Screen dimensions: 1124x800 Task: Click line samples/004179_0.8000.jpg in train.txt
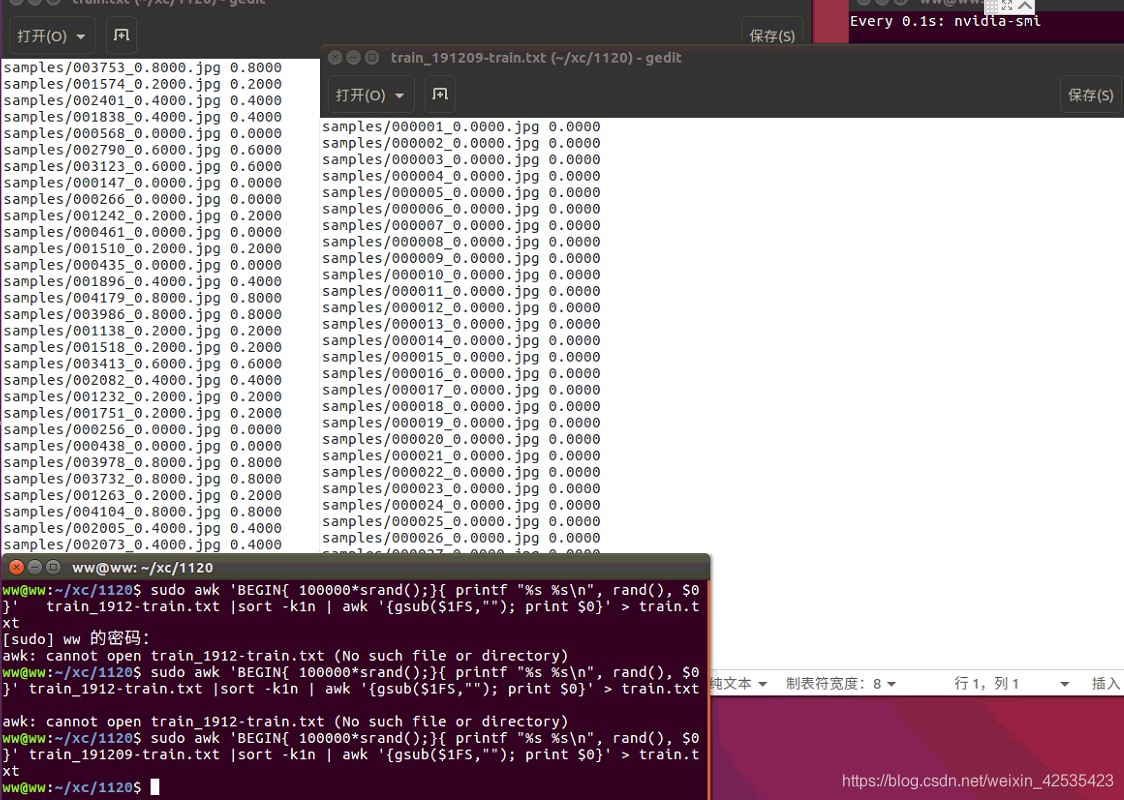pos(143,298)
